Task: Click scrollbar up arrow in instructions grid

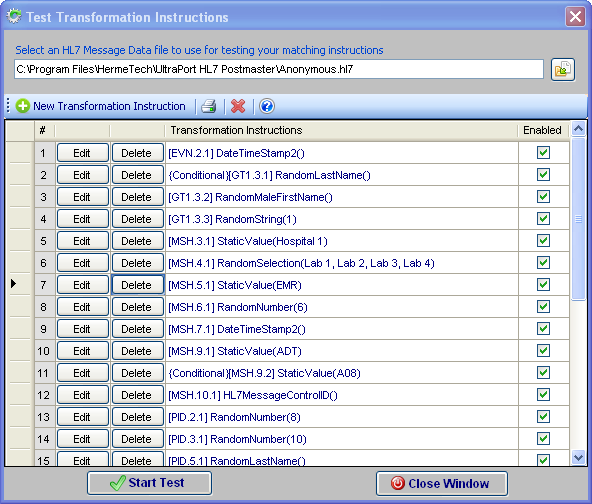Action: click(x=578, y=129)
